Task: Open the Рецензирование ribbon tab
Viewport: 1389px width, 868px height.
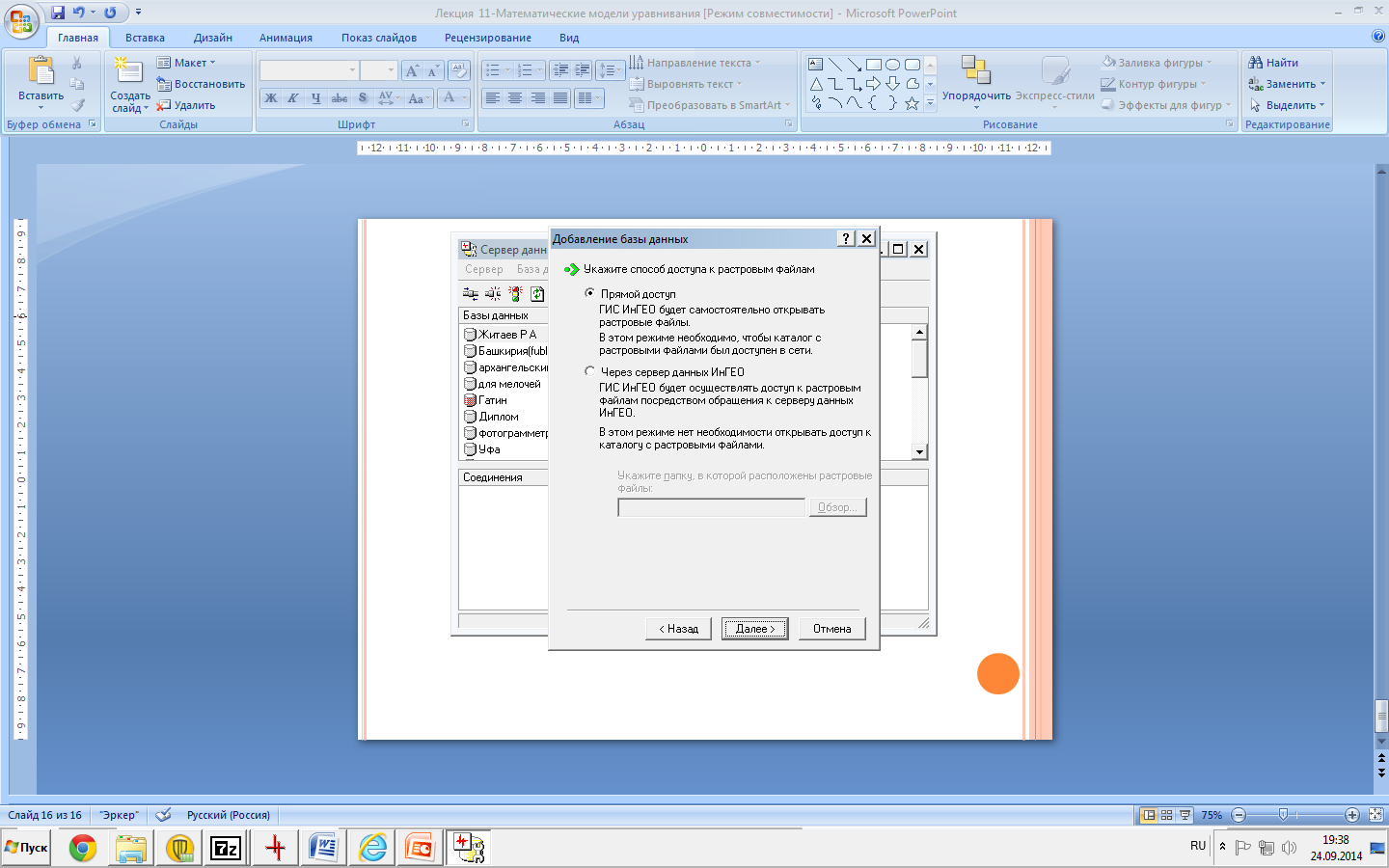Action: click(488, 38)
